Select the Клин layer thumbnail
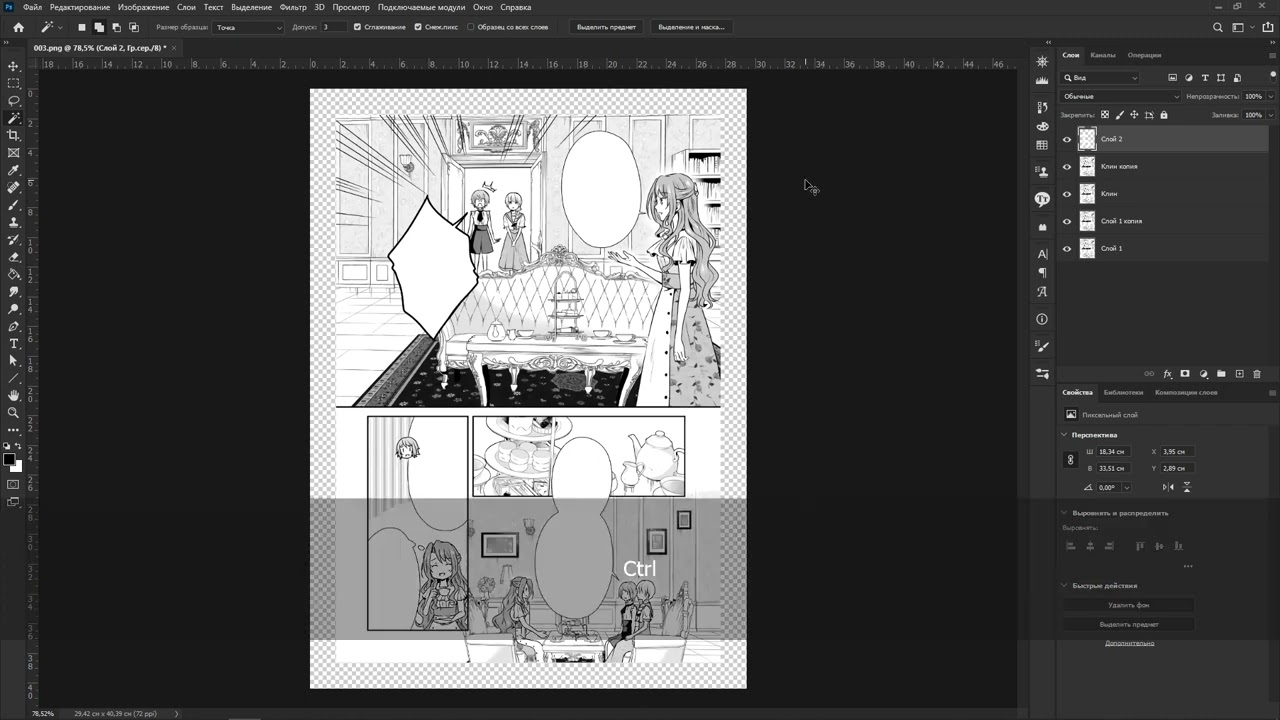Image resolution: width=1280 pixels, height=720 pixels. pos(1087,194)
